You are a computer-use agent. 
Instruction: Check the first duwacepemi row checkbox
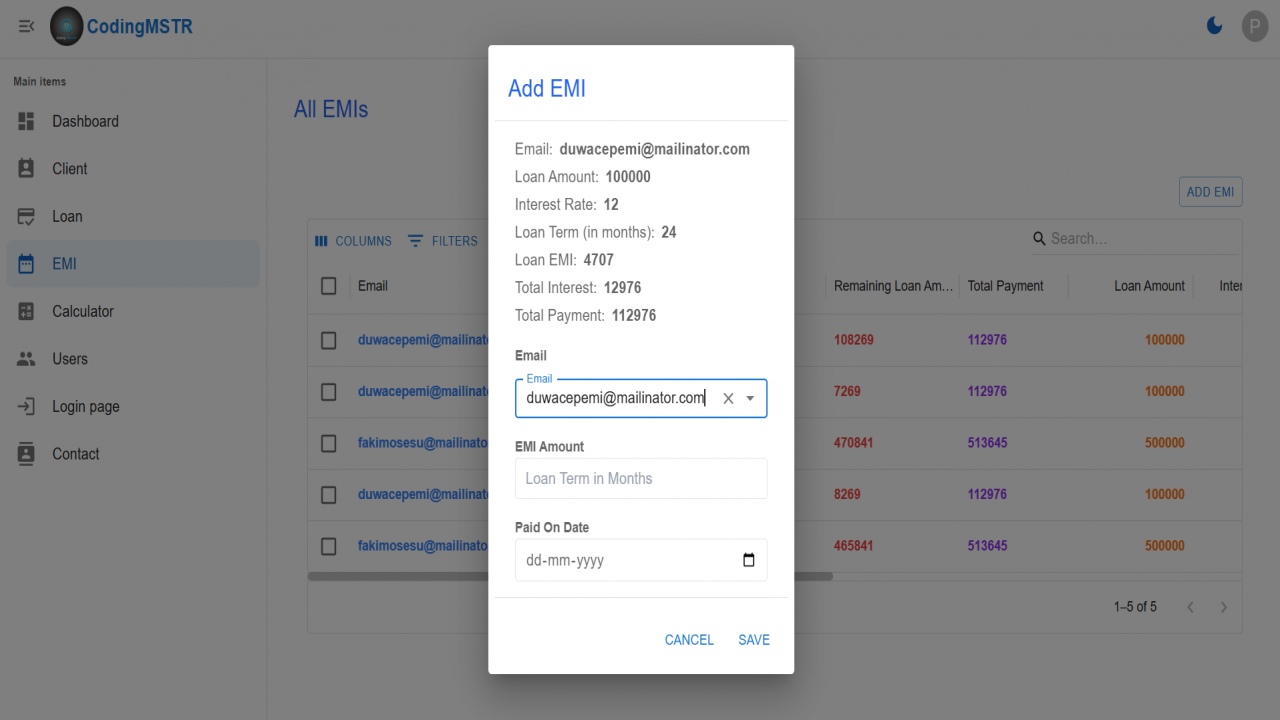(329, 340)
